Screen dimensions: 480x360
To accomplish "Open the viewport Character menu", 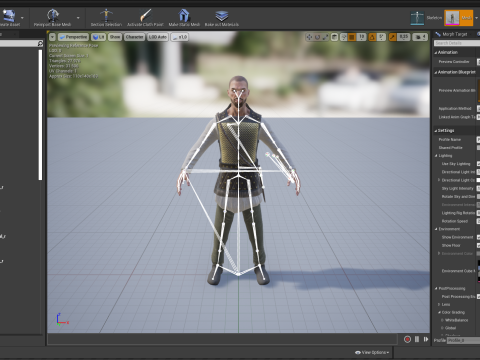I will pos(135,37).
